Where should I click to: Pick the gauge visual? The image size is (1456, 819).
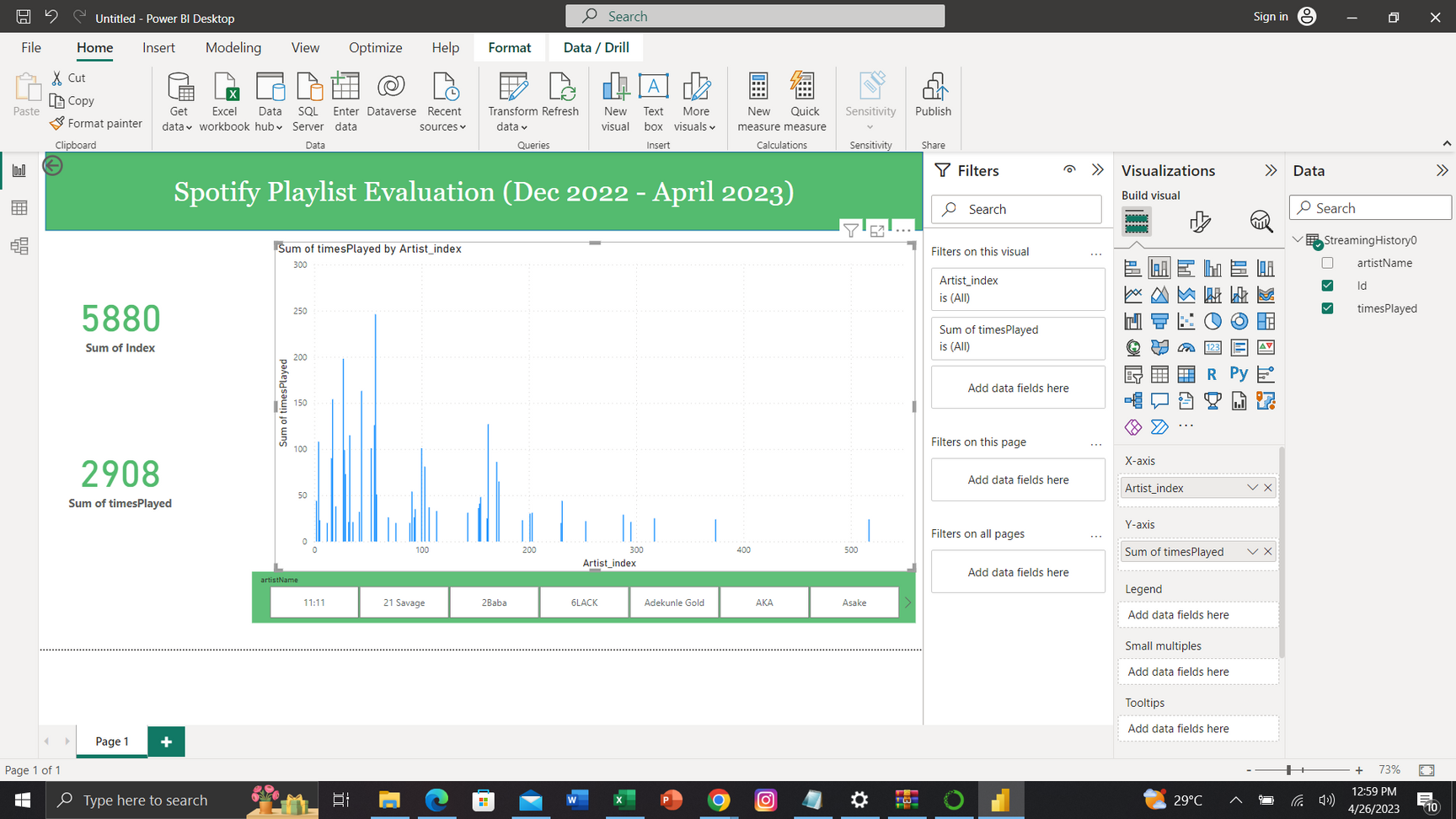1186,347
